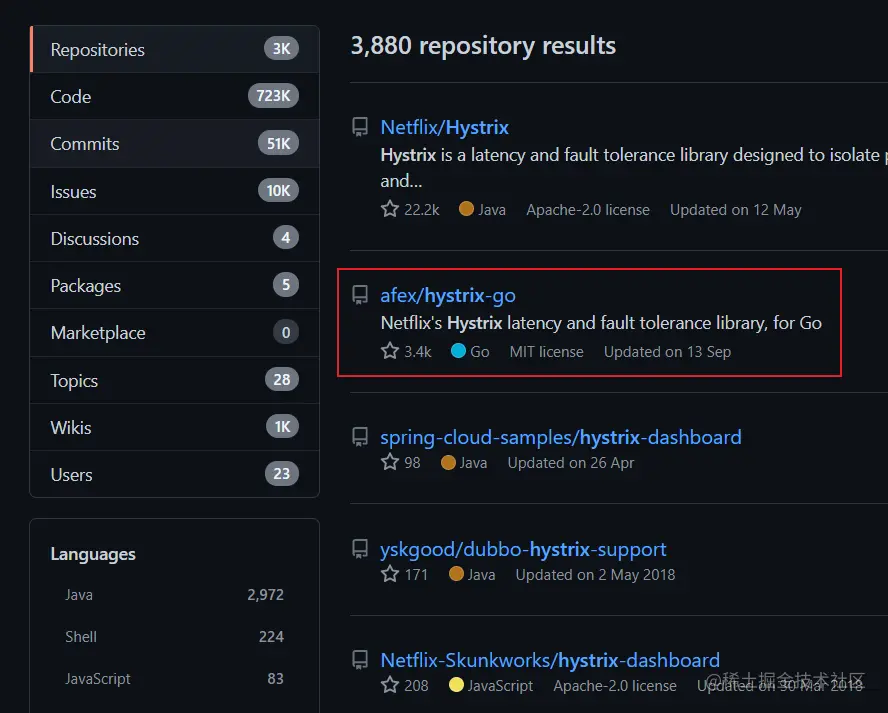The image size is (888, 713).
Task: Click the Languages section heading
Action: (x=93, y=554)
